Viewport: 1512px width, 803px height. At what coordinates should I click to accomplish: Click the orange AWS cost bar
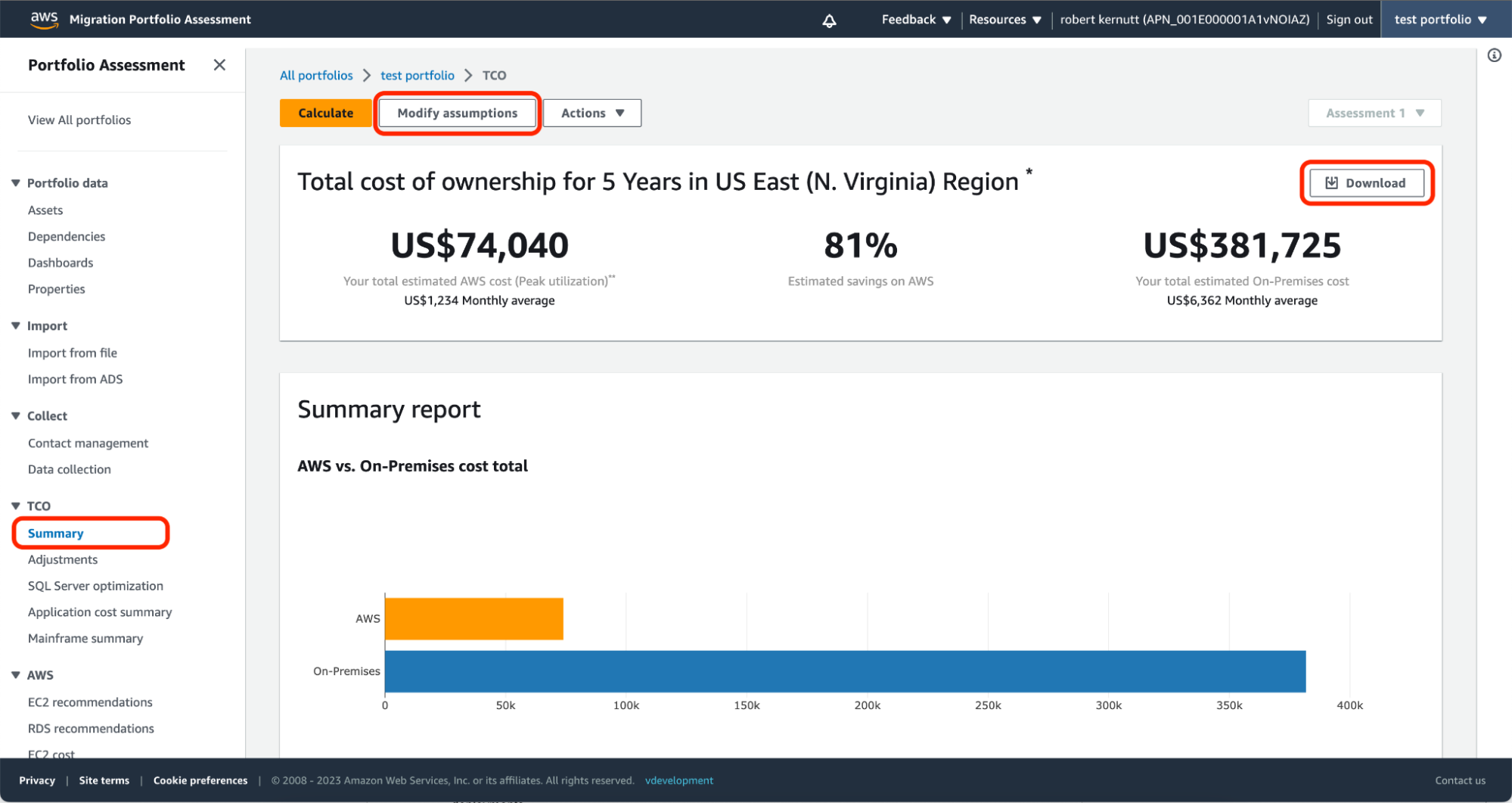pos(474,619)
